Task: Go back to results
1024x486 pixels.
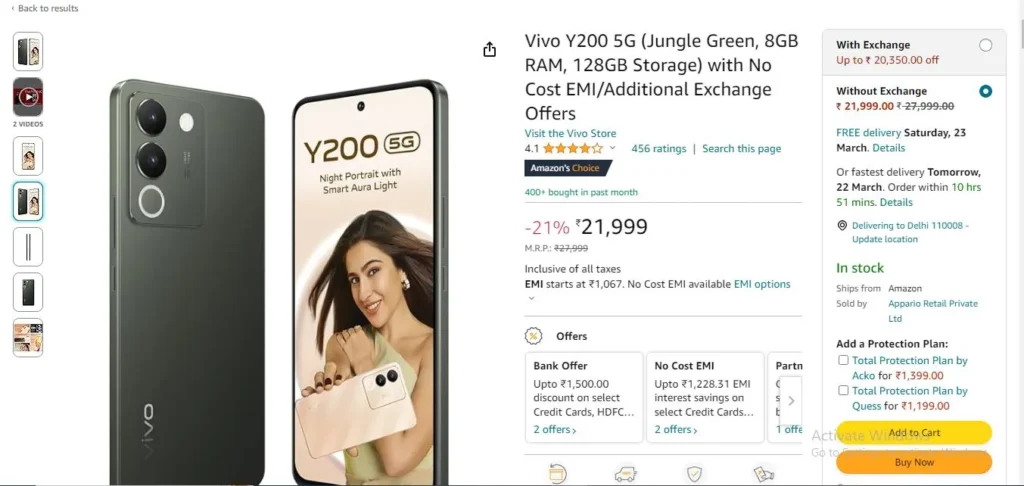Action: tap(44, 8)
